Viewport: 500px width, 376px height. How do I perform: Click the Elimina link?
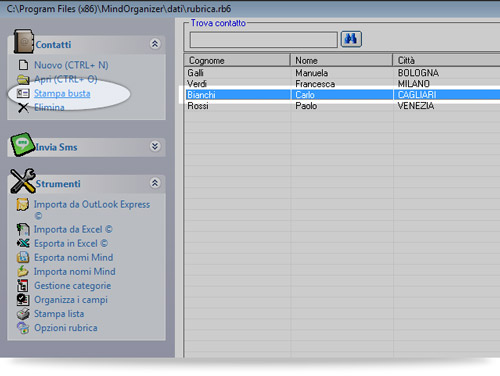[49, 107]
